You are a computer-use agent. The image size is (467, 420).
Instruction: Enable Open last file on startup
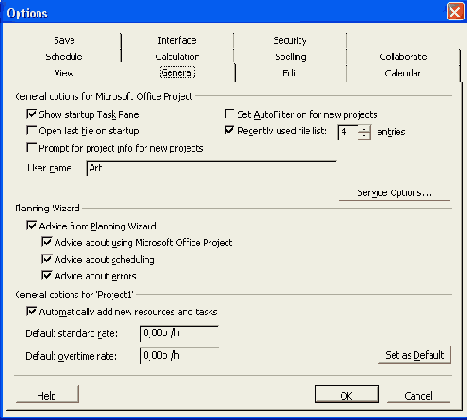[31, 130]
